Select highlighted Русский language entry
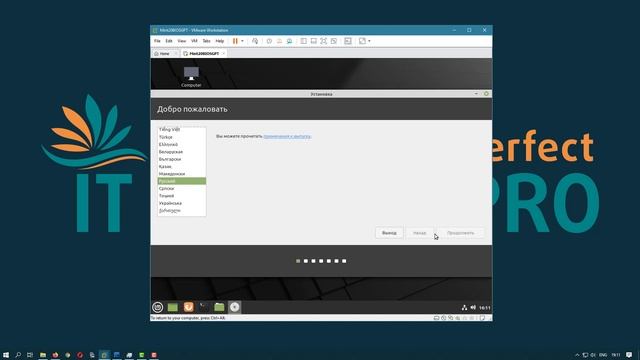Viewport: 640px width, 360px height. click(x=182, y=181)
